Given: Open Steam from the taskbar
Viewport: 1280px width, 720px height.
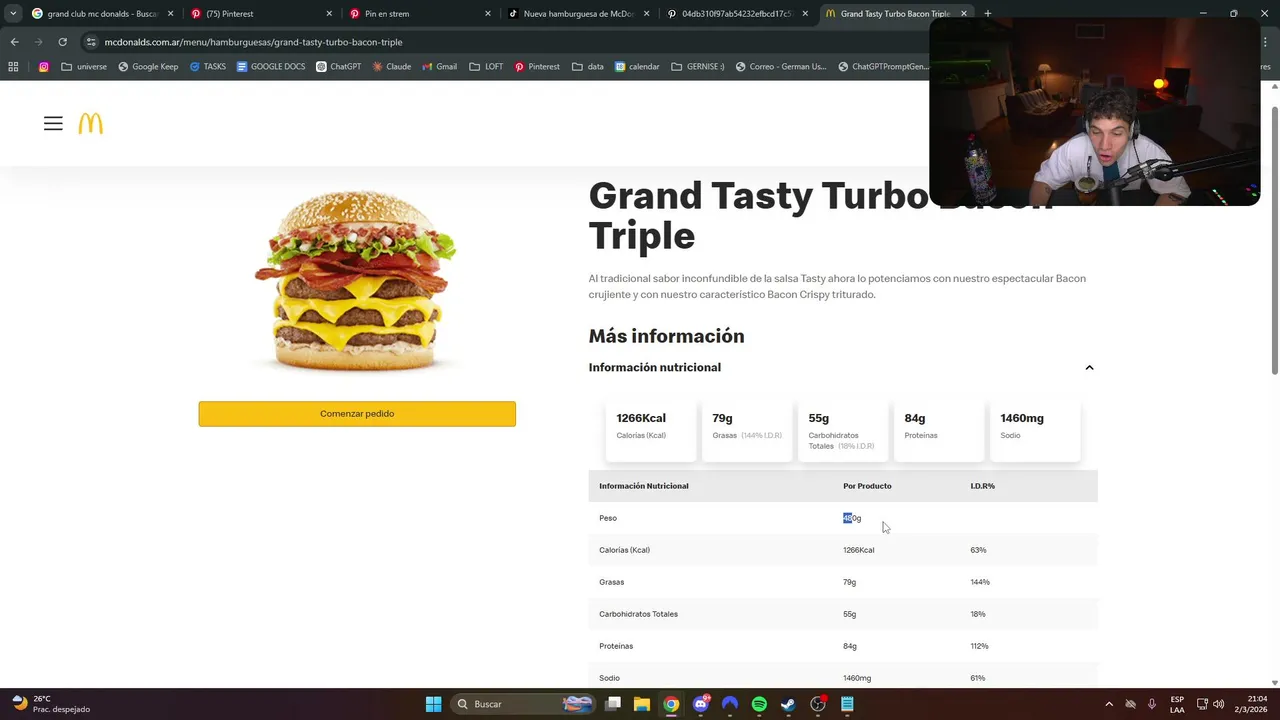Looking at the screenshot, I should [788, 704].
